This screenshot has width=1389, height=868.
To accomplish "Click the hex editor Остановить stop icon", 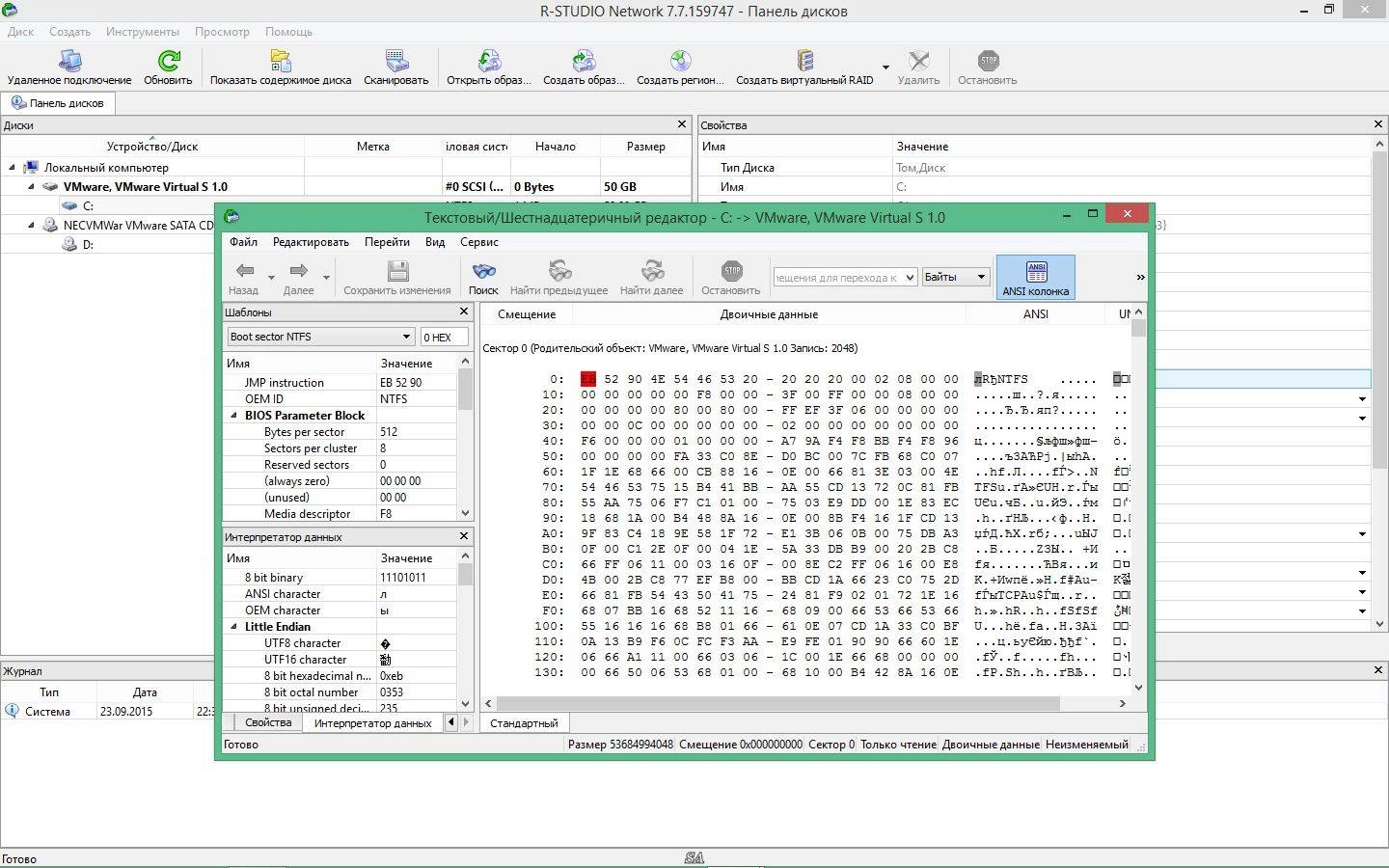I will (731, 271).
